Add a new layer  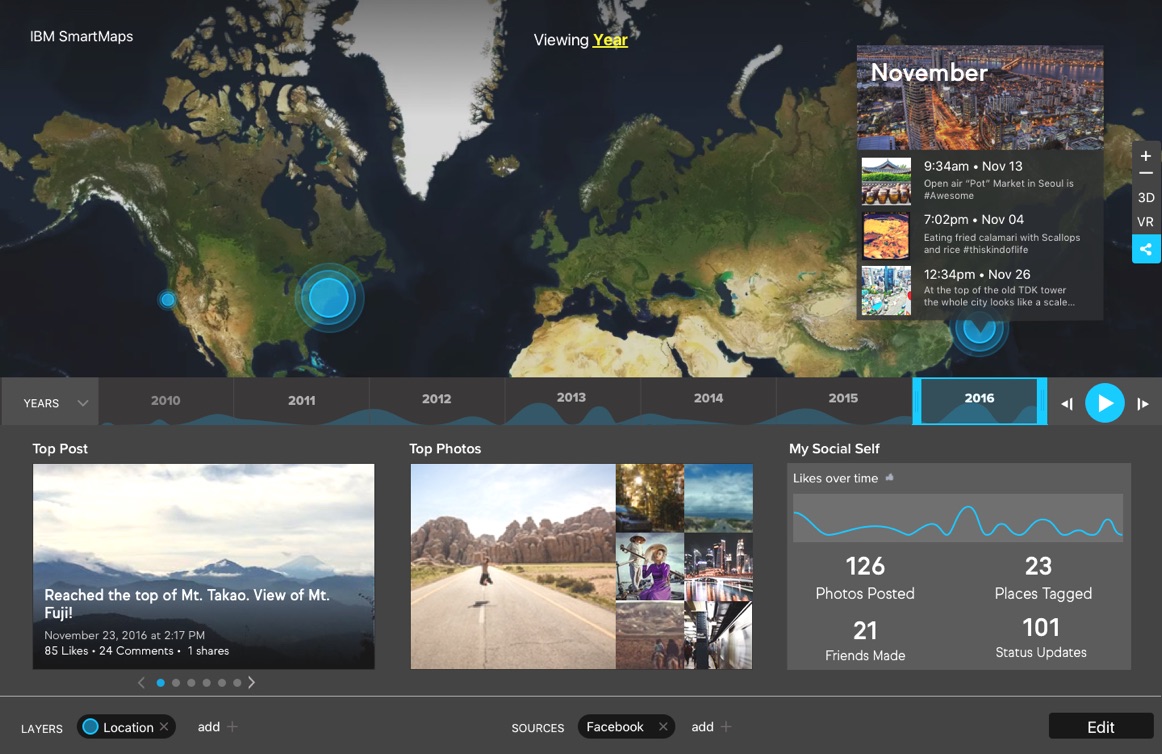[x=217, y=727]
